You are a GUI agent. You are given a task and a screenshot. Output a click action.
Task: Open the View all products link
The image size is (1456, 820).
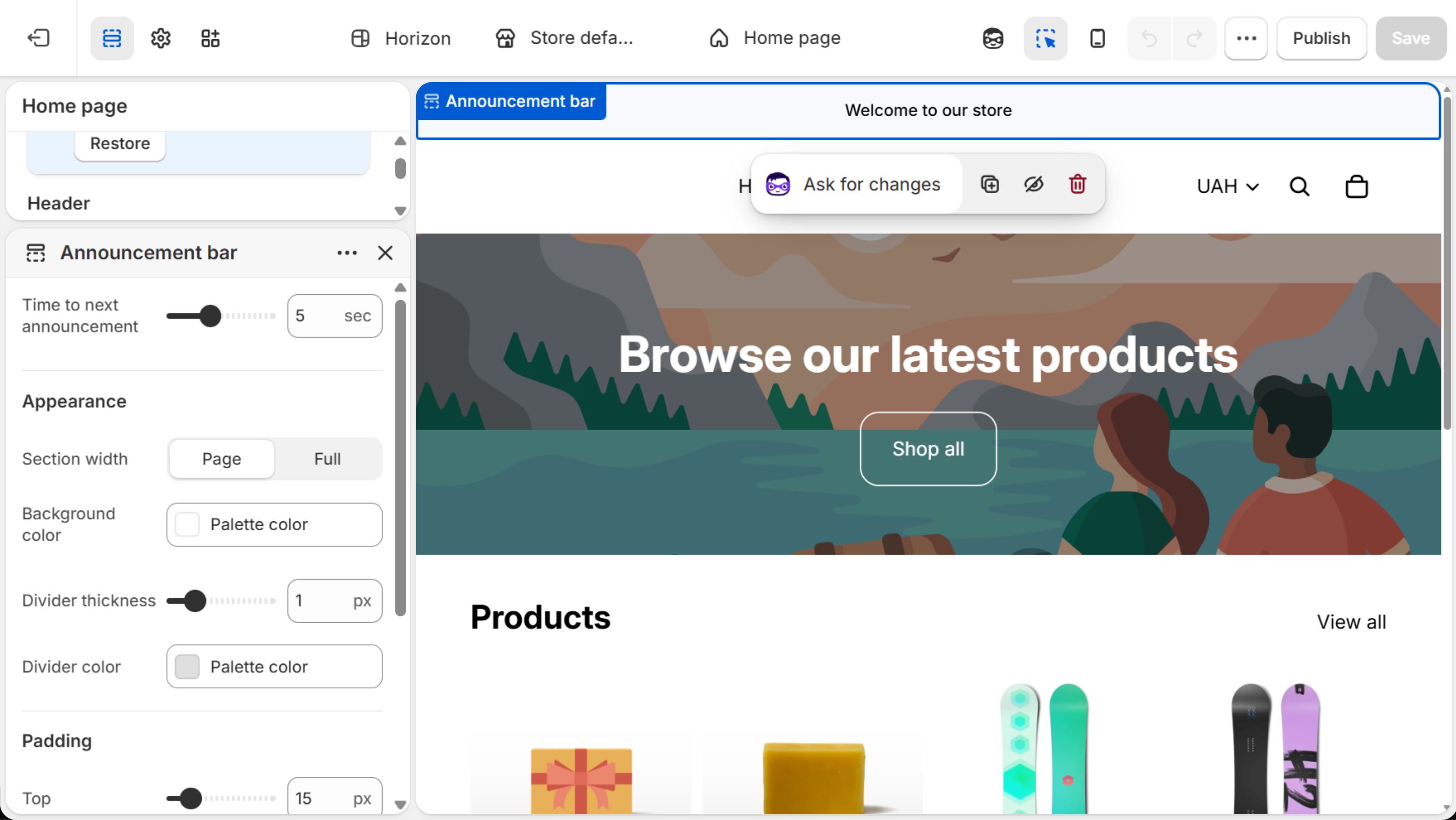[1351, 622]
